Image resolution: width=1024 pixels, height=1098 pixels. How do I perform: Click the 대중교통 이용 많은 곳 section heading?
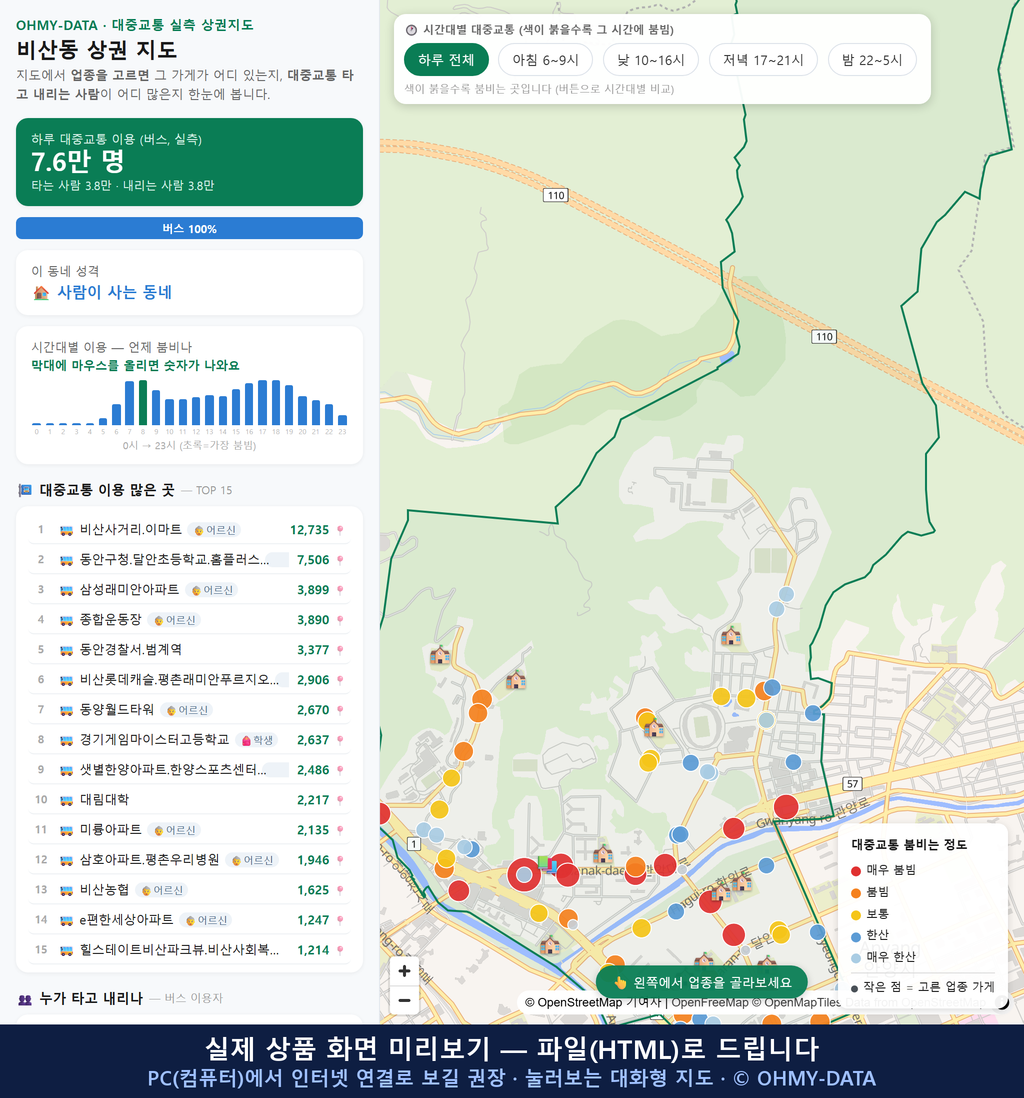[106, 490]
